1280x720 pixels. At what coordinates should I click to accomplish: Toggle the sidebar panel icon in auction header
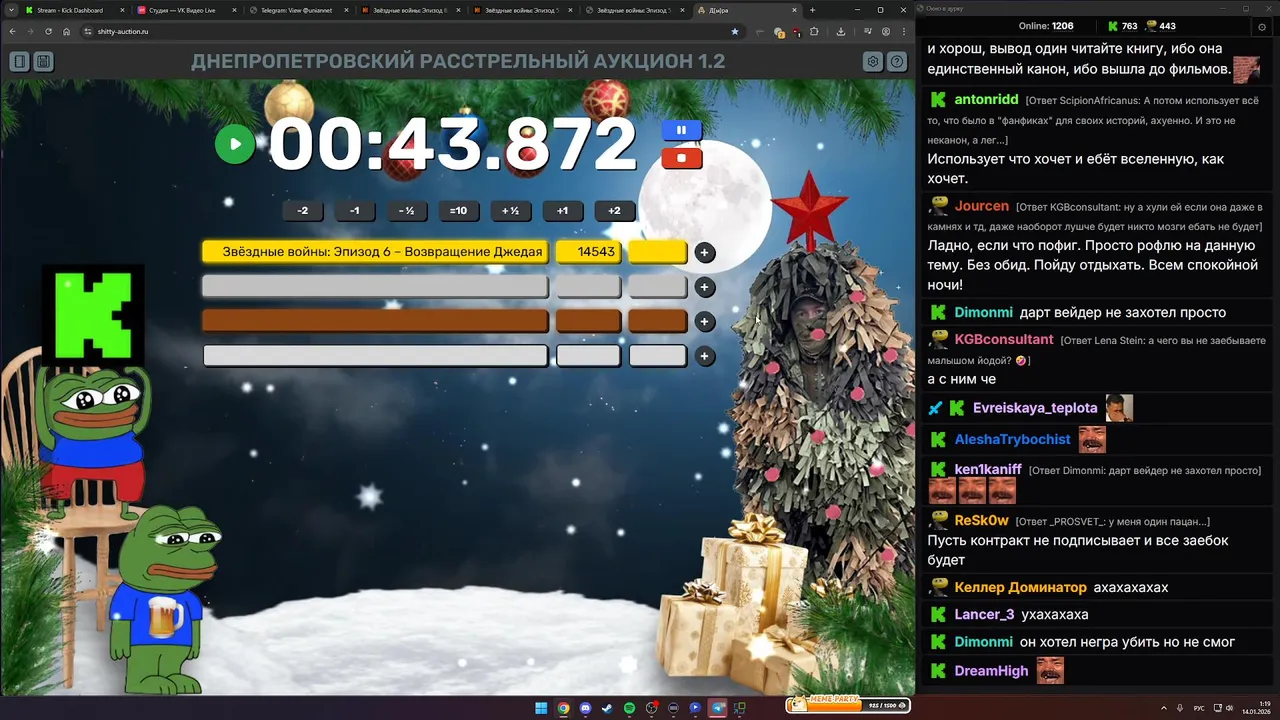(x=19, y=62)
